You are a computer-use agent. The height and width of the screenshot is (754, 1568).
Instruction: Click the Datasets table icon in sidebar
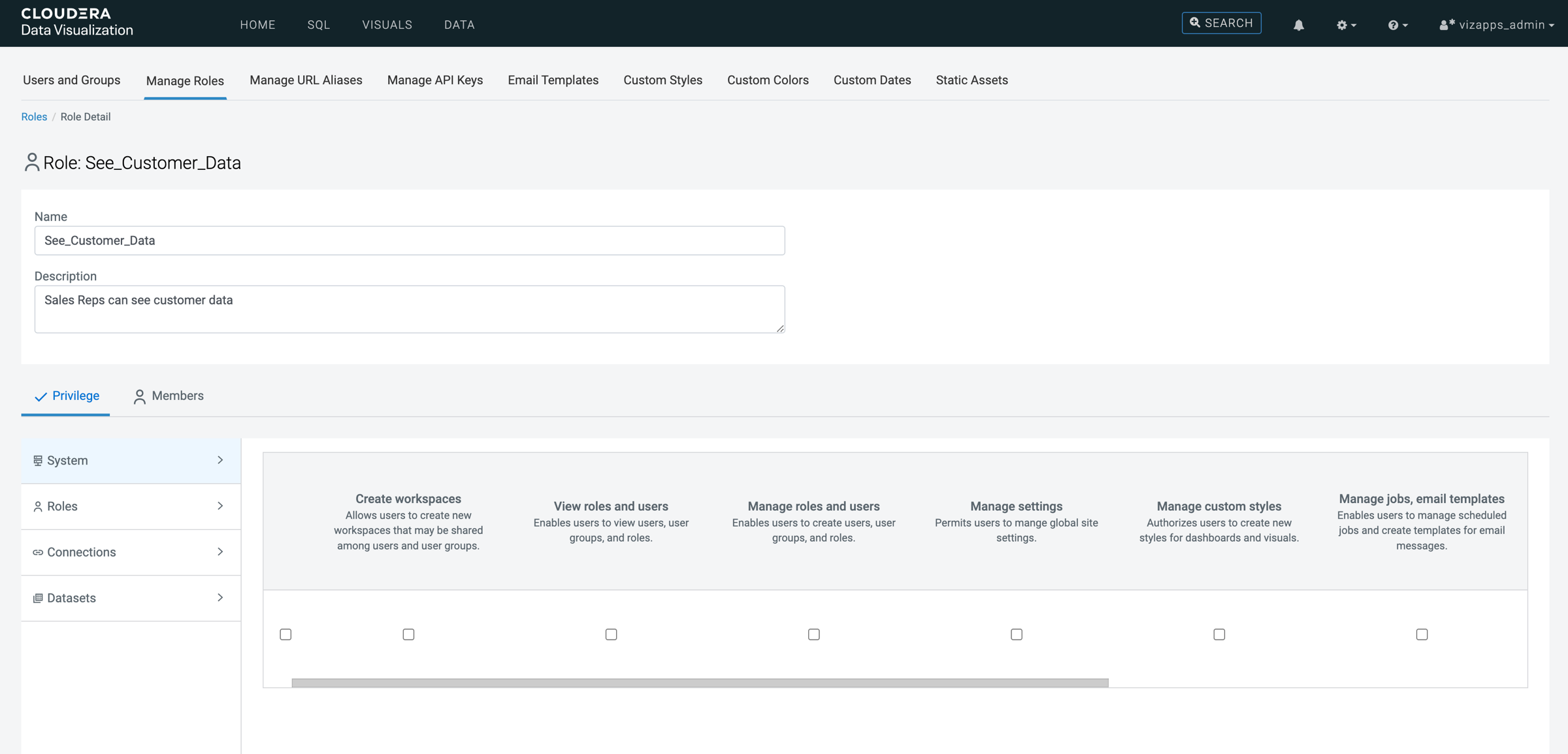point(38,598)
